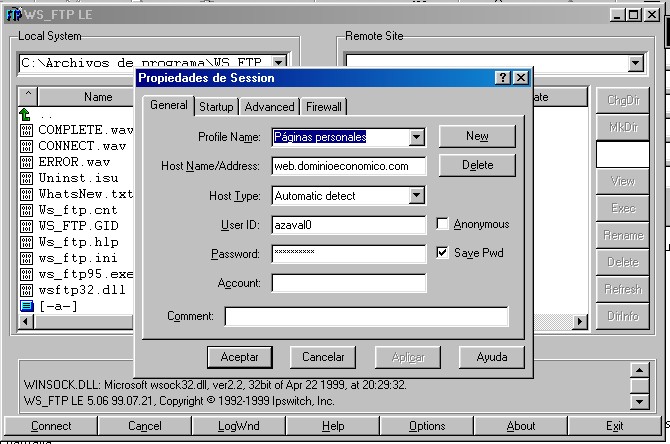Click the Name column header
The image size is (670, 444).
[98, 97]
